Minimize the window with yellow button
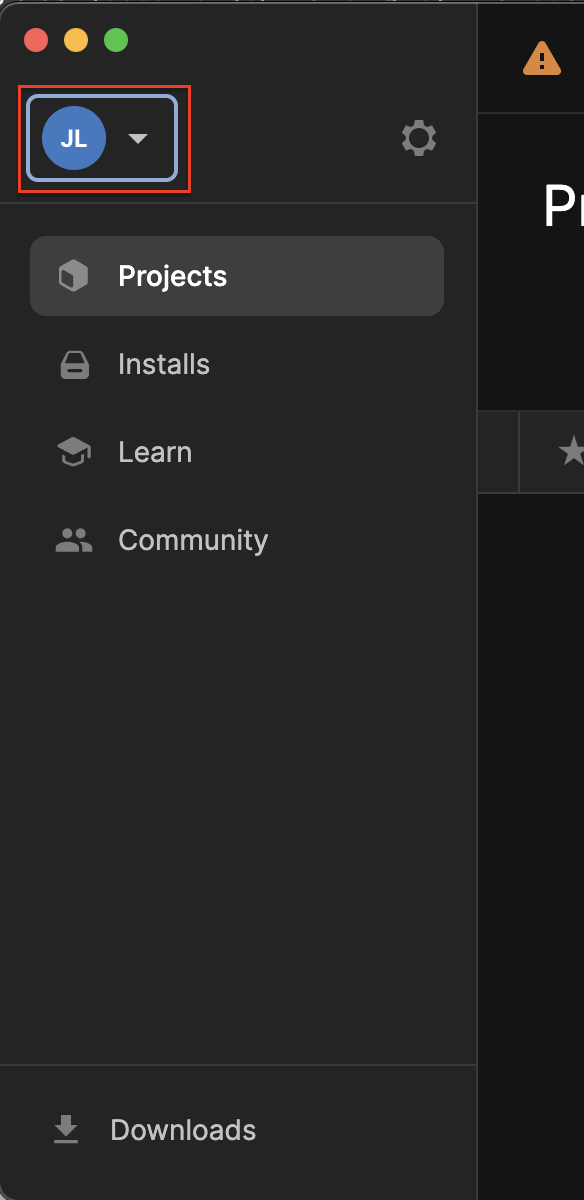 76,41
